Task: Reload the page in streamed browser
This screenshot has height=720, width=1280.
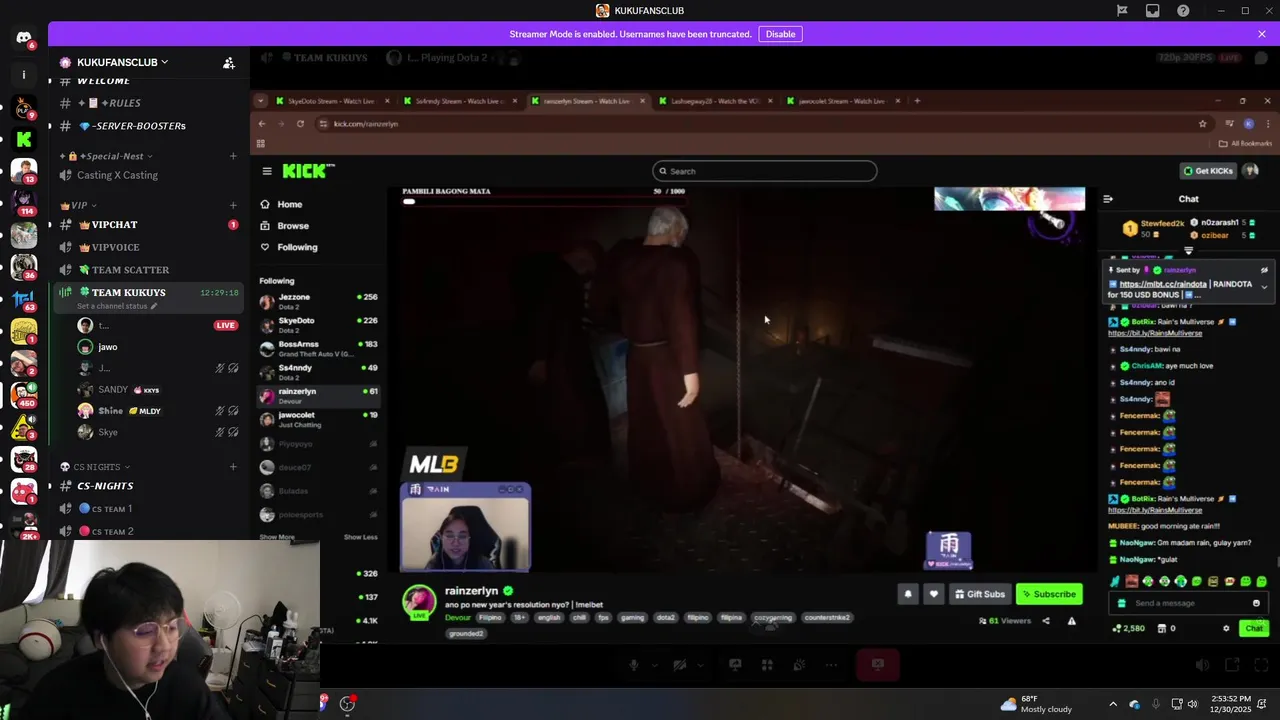Action: (x=300, y=124)
